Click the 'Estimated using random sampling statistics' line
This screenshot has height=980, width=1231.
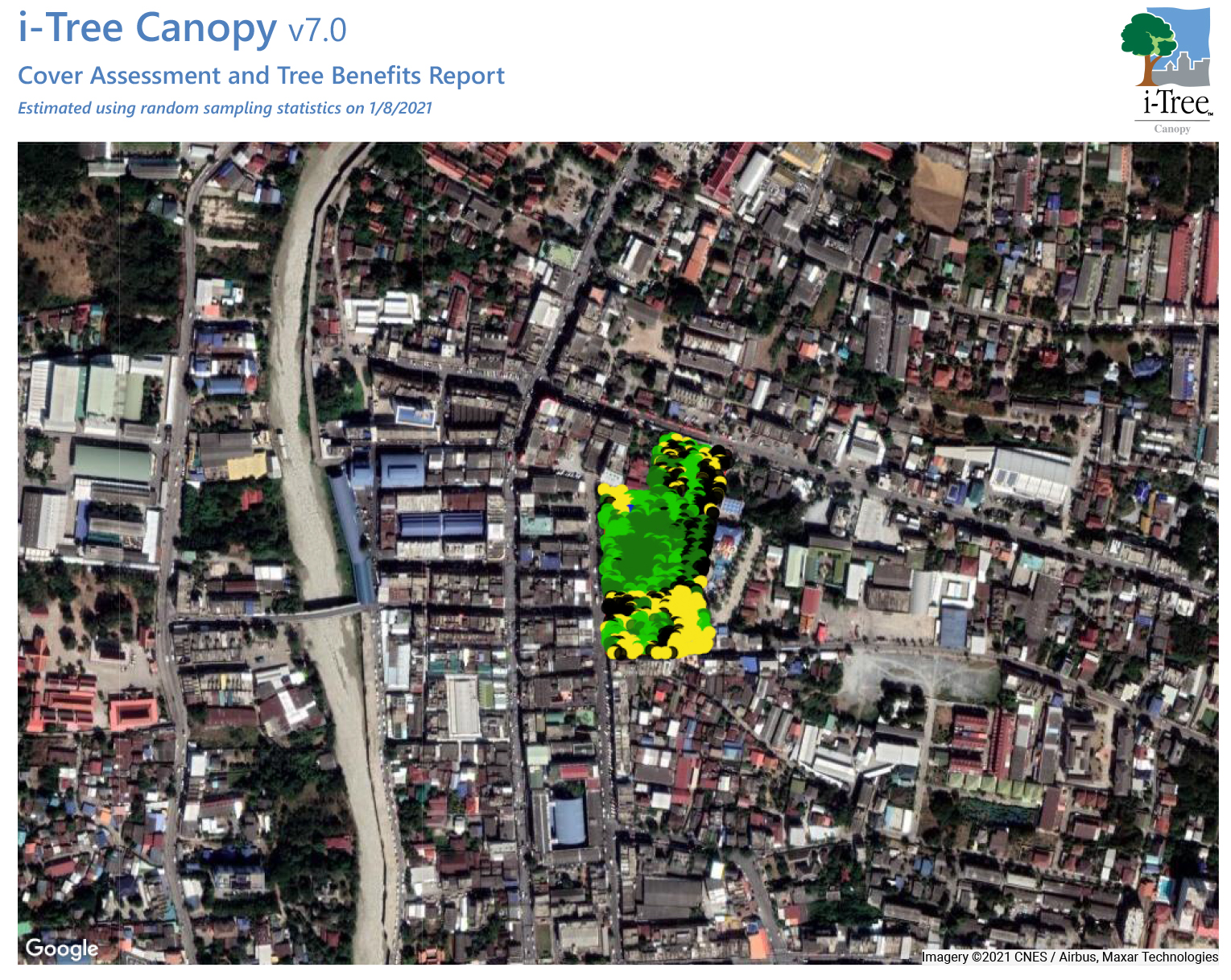pos(225,108)
